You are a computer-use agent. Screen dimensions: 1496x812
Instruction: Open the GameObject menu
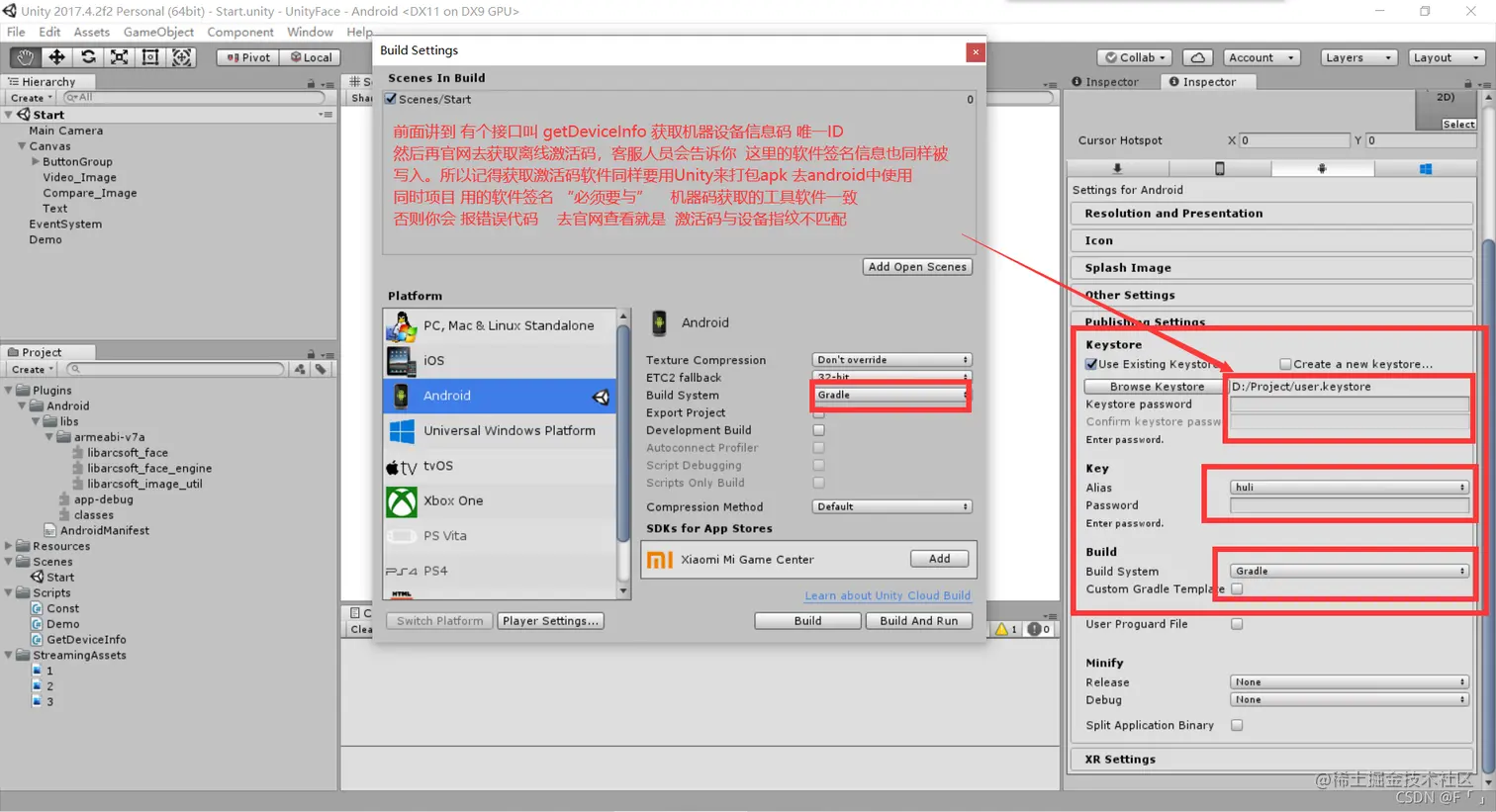158,32
